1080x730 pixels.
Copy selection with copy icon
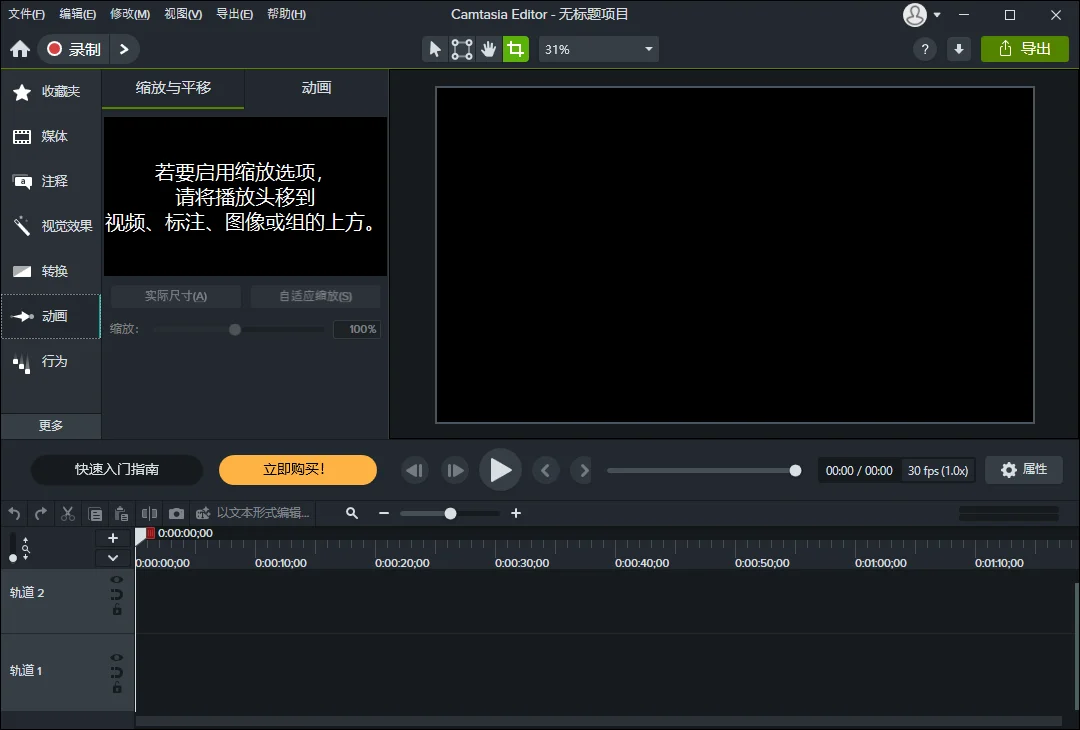click(x=95, y=514)
